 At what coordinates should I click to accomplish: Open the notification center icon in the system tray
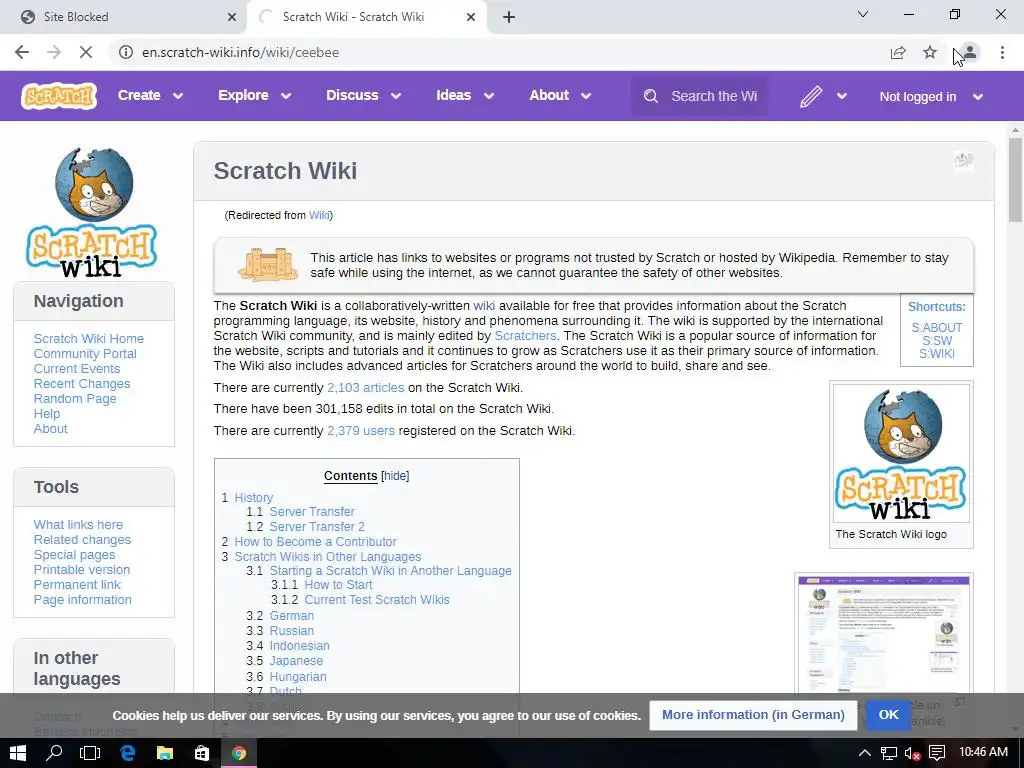(937, 753)
